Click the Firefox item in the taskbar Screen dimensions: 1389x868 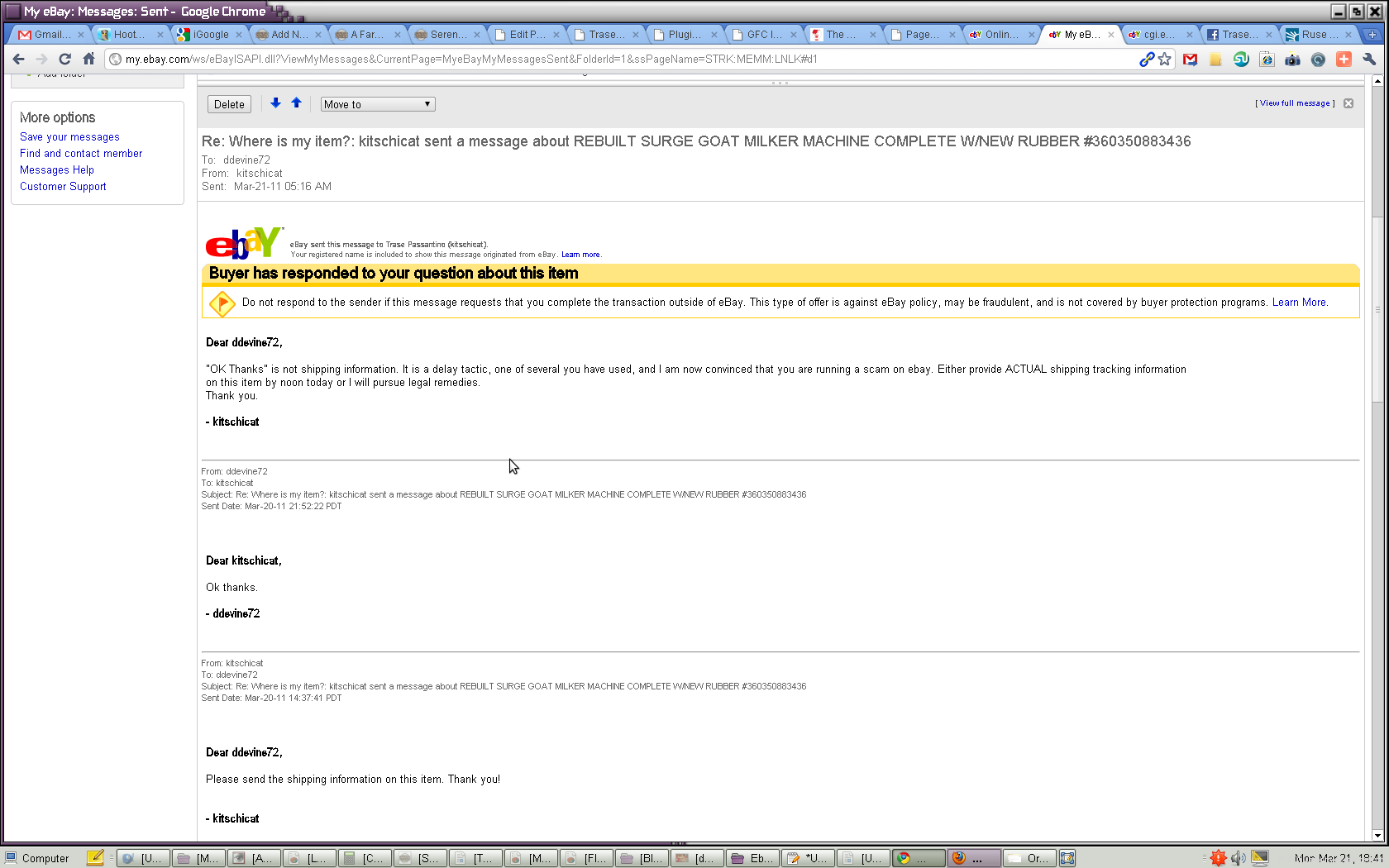tap(974, 858)
